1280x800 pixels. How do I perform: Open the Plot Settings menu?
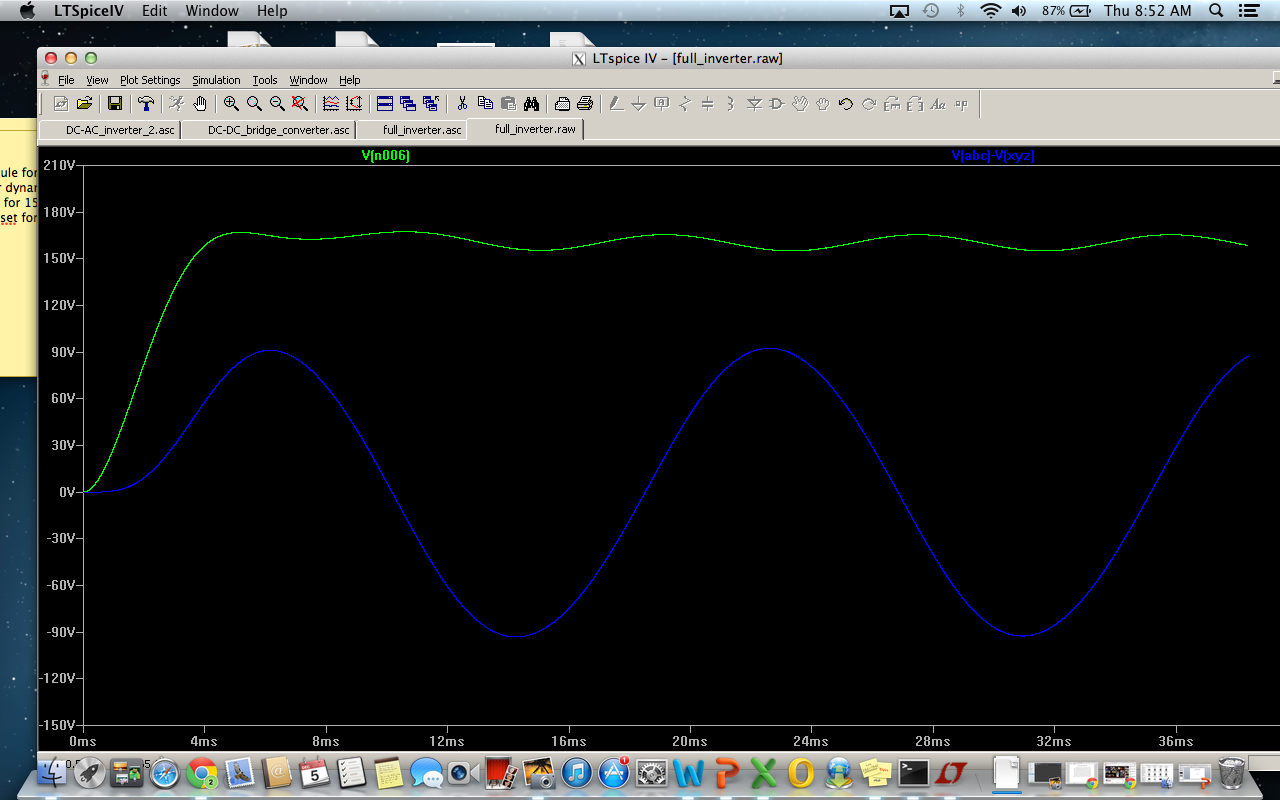coord(150,80)
